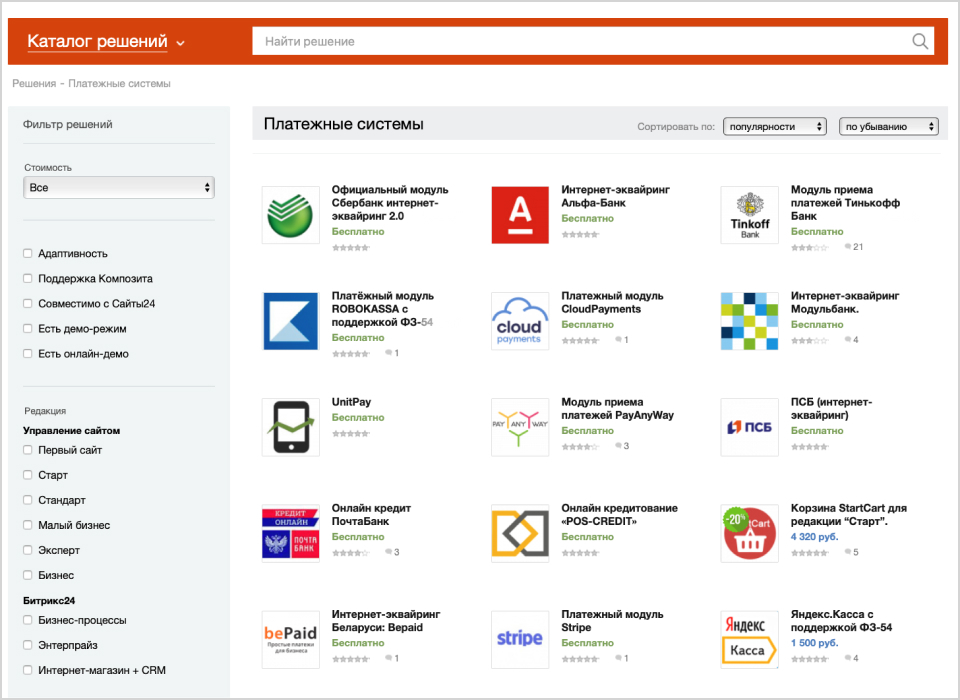The height and width of the screenshot is (700, 960).
Task: Select the Старт edition checkbox
Action: [28, 475]
